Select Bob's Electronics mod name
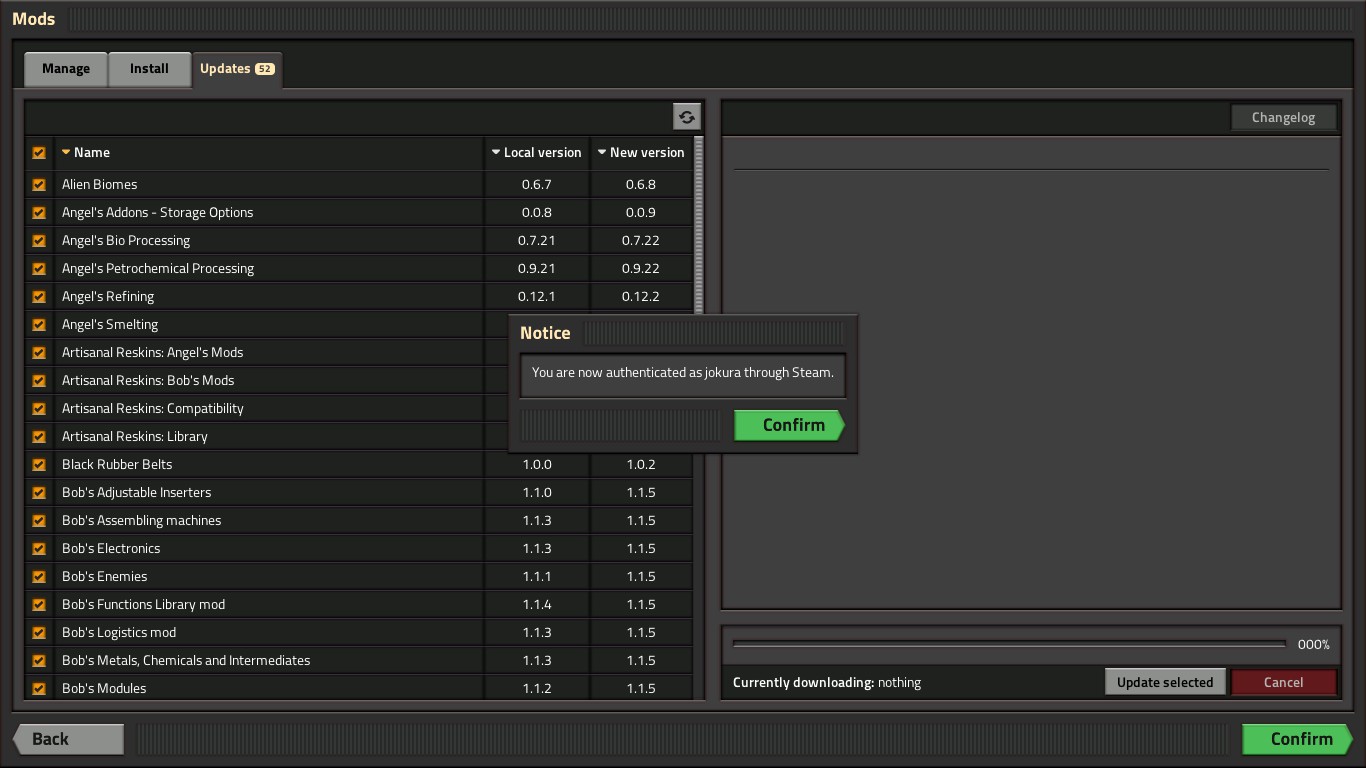The height and width of the screenshot is (768, 1366). pyautogui.click(x=111, y=549)
